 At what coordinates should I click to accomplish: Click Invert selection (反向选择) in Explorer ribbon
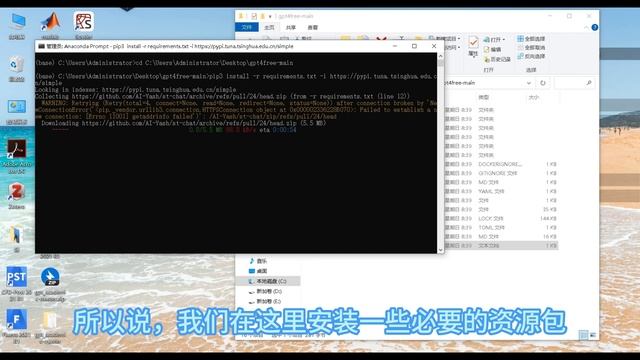(531, 56)
